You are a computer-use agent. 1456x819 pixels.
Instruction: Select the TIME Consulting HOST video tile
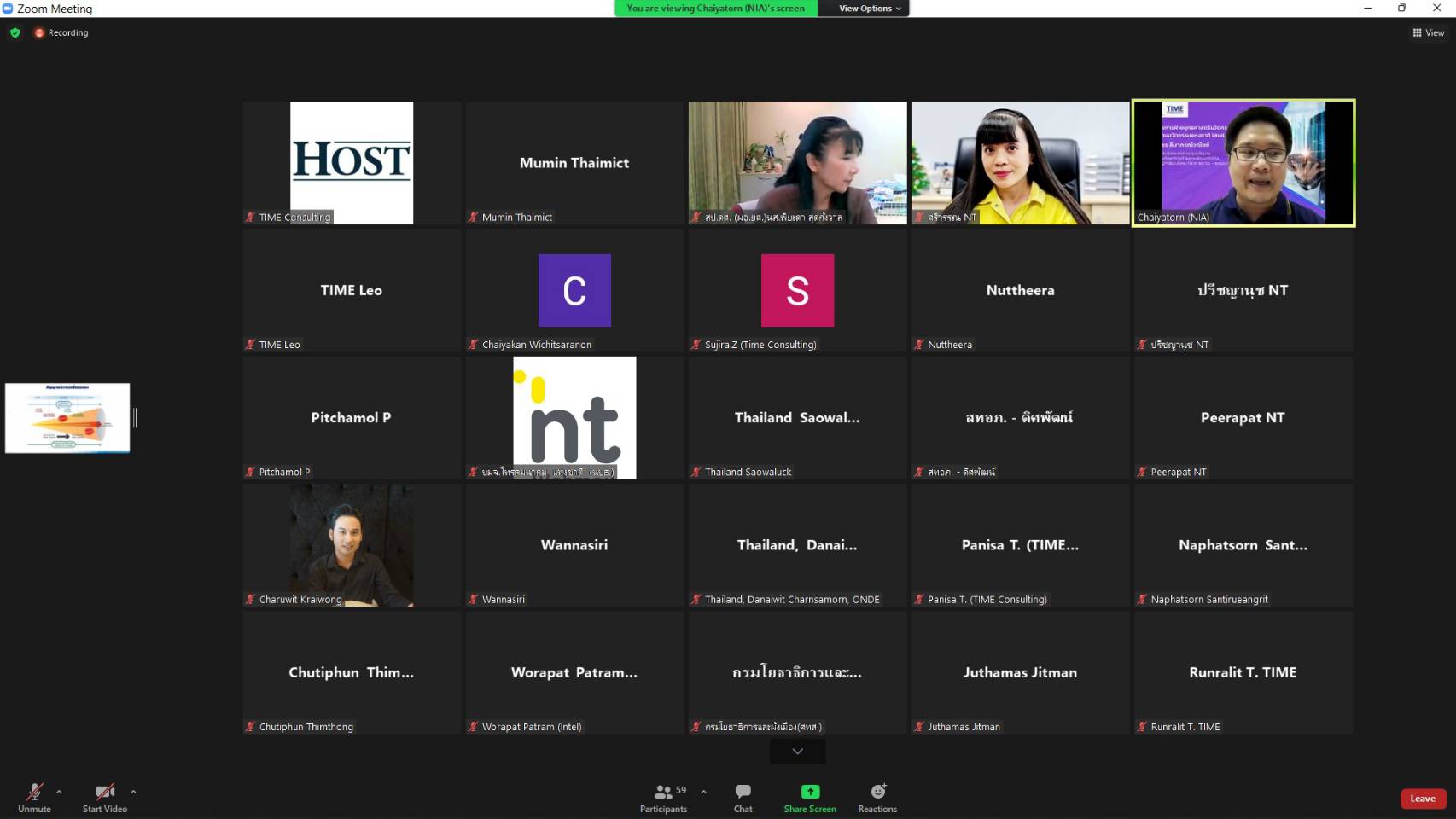tap(352, 163)
